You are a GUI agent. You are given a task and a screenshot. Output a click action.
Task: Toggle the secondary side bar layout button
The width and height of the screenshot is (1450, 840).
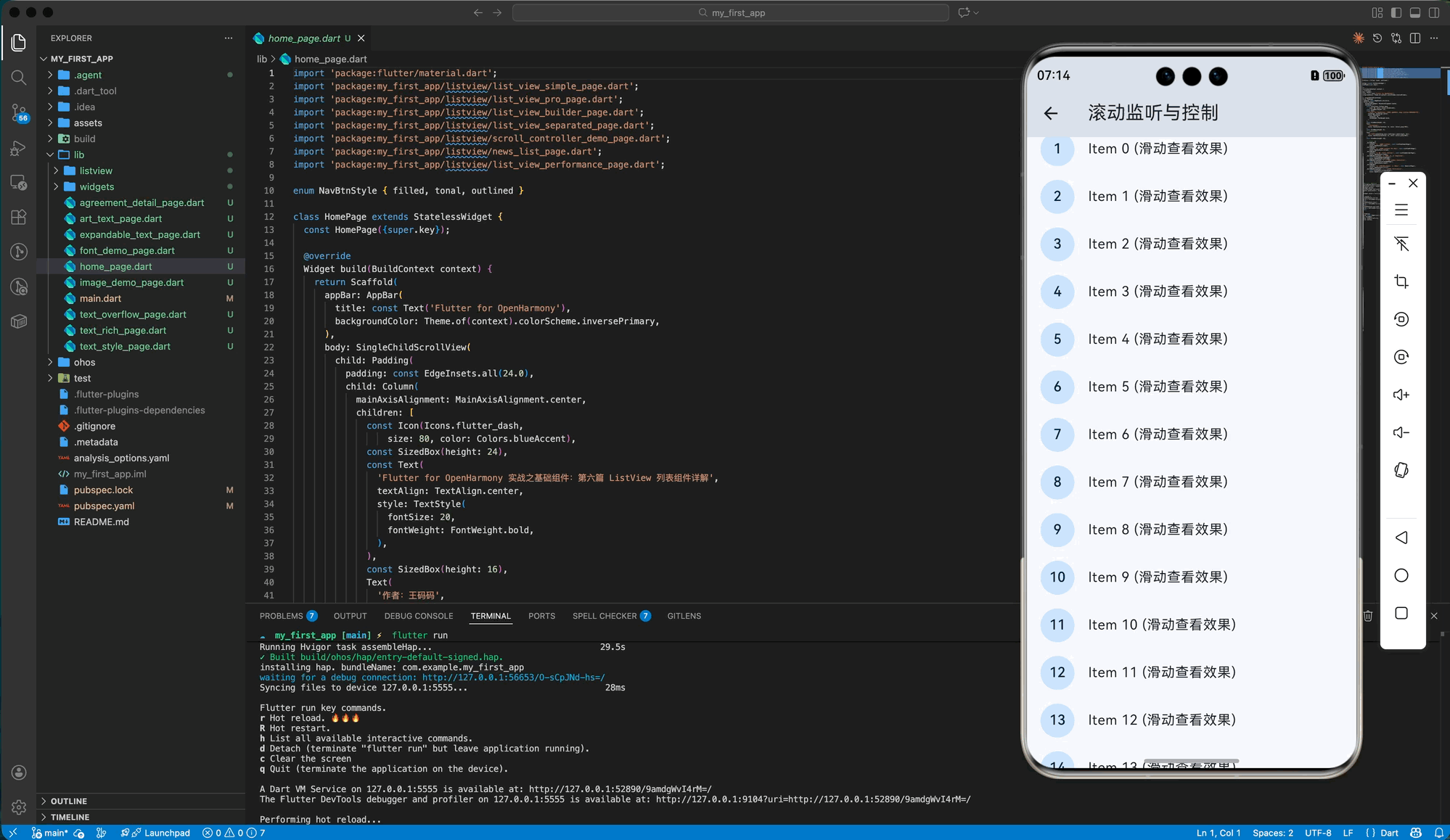click(x=1434, y=12)
